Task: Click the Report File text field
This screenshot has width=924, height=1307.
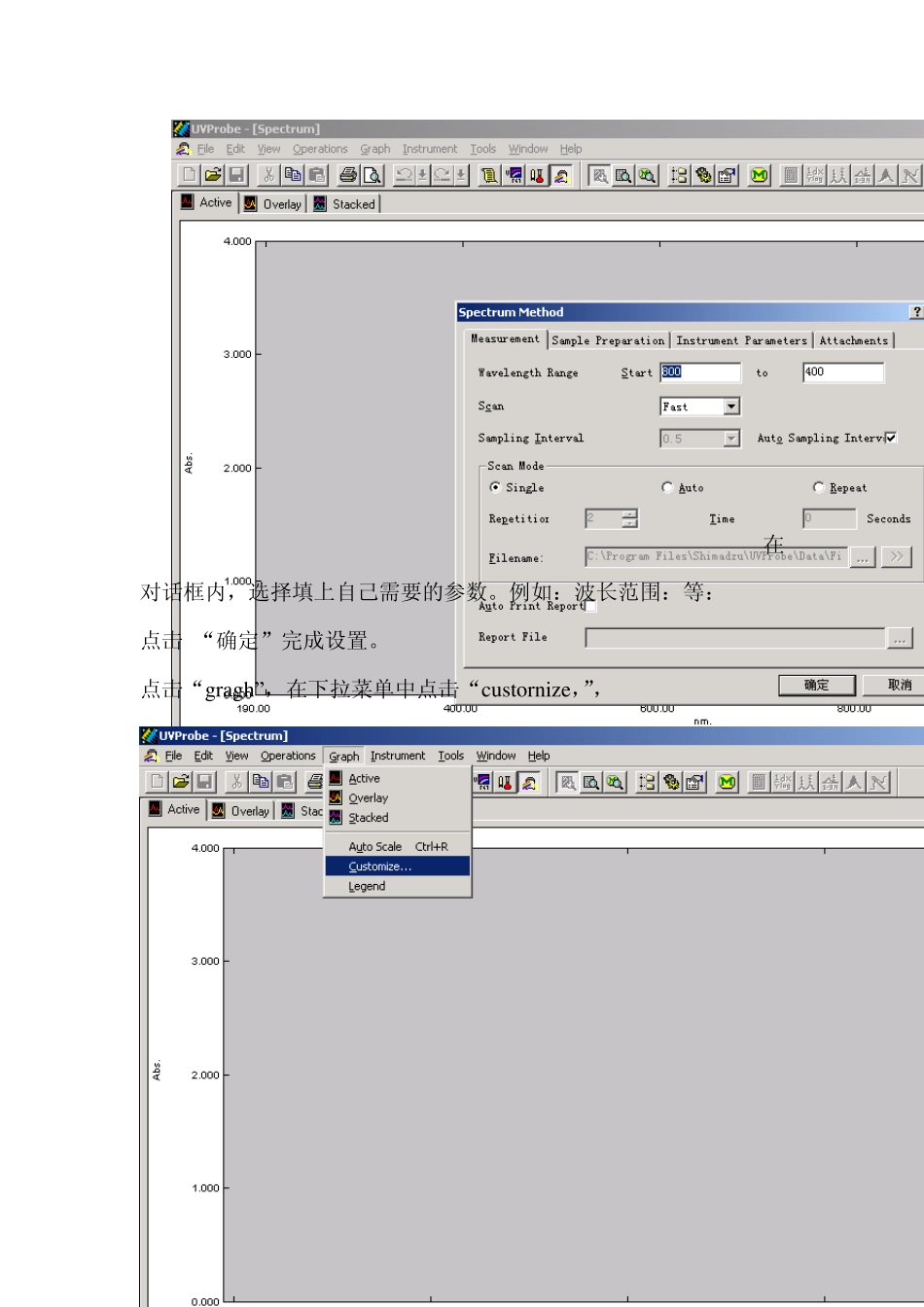Action: point(735,638)
